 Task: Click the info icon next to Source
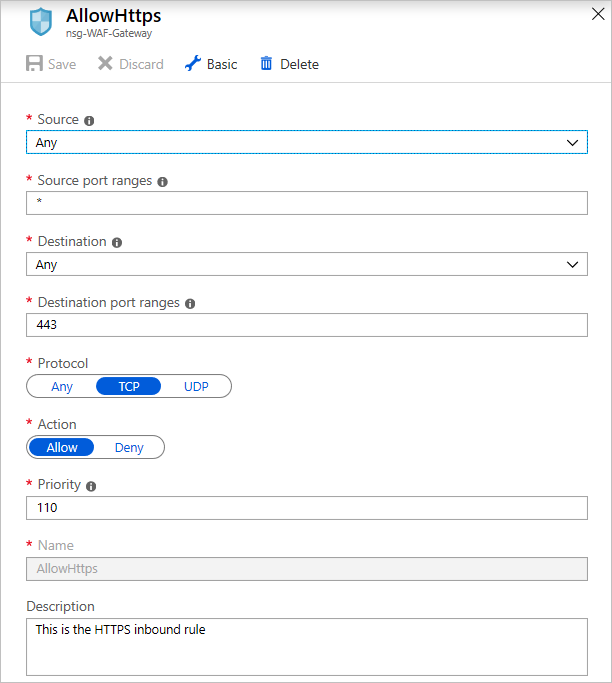coord(89,121)
